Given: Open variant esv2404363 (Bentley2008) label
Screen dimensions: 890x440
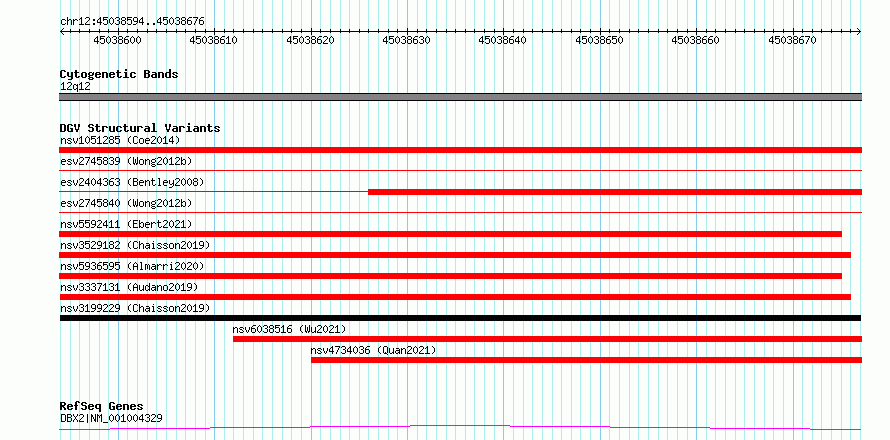Looking at the screenshot, I should pyautogui.click(x=132, y=182).
